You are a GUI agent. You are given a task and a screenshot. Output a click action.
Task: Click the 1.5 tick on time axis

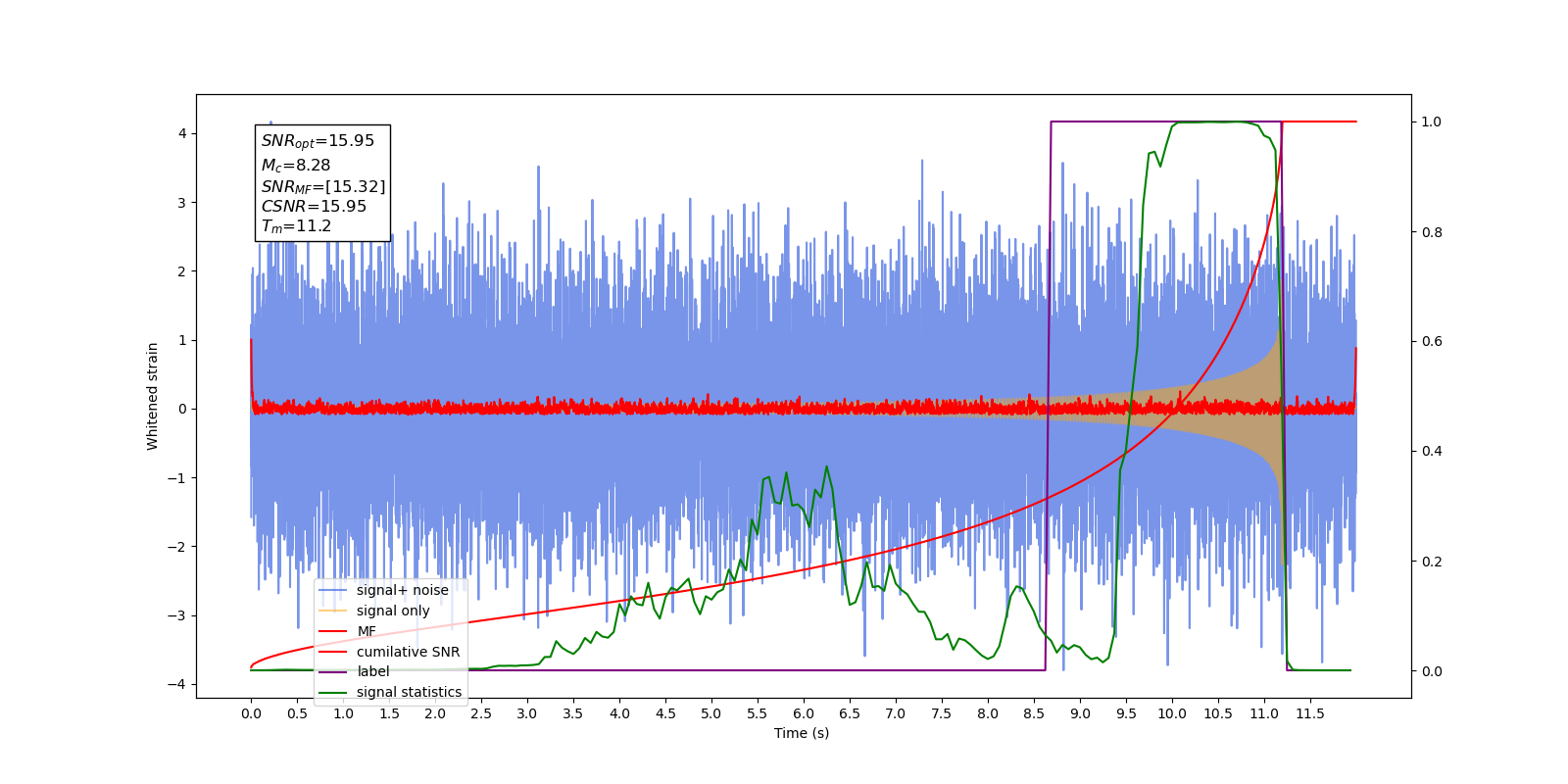pos(389,713)
